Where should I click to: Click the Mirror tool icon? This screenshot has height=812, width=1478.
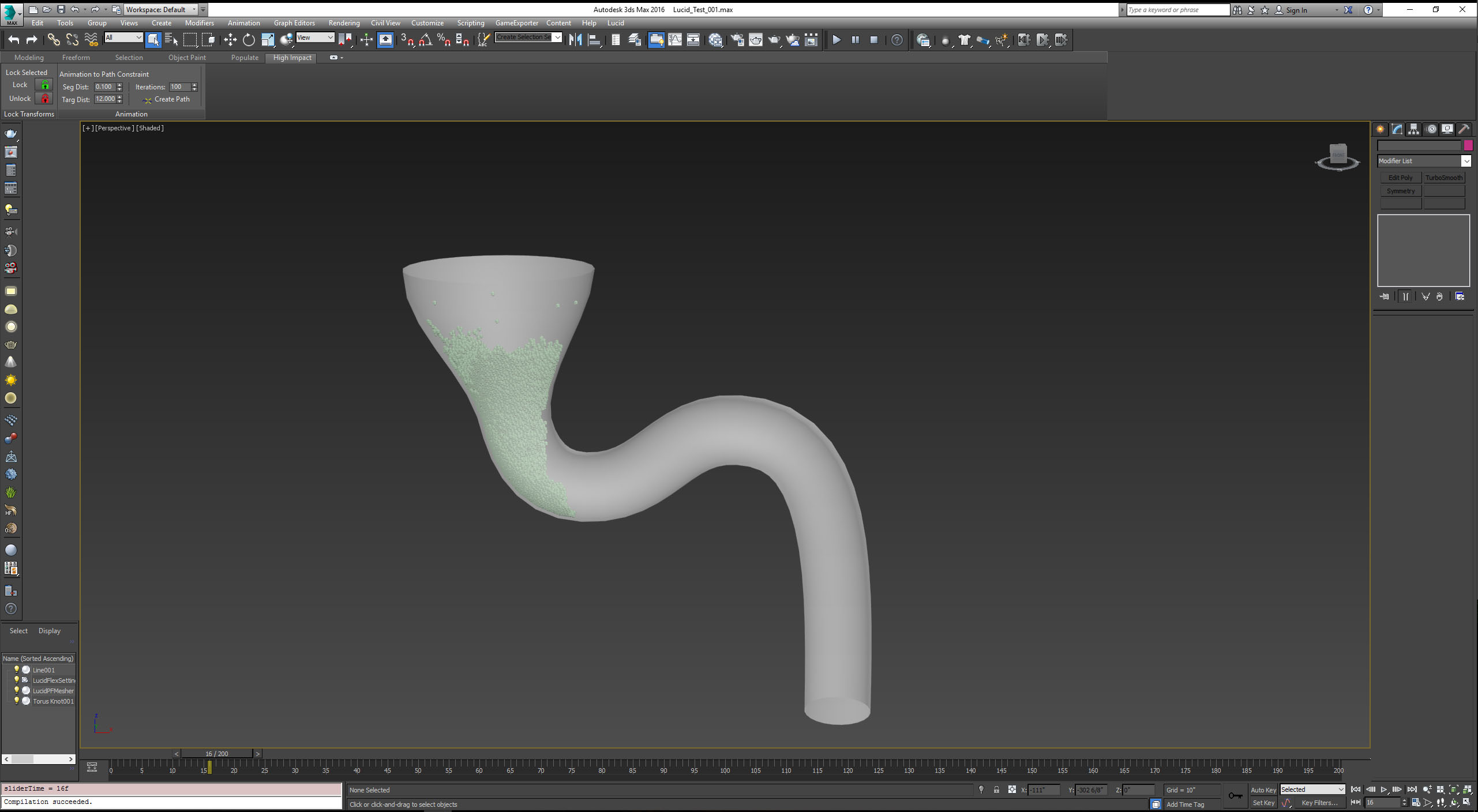point(575,40)
